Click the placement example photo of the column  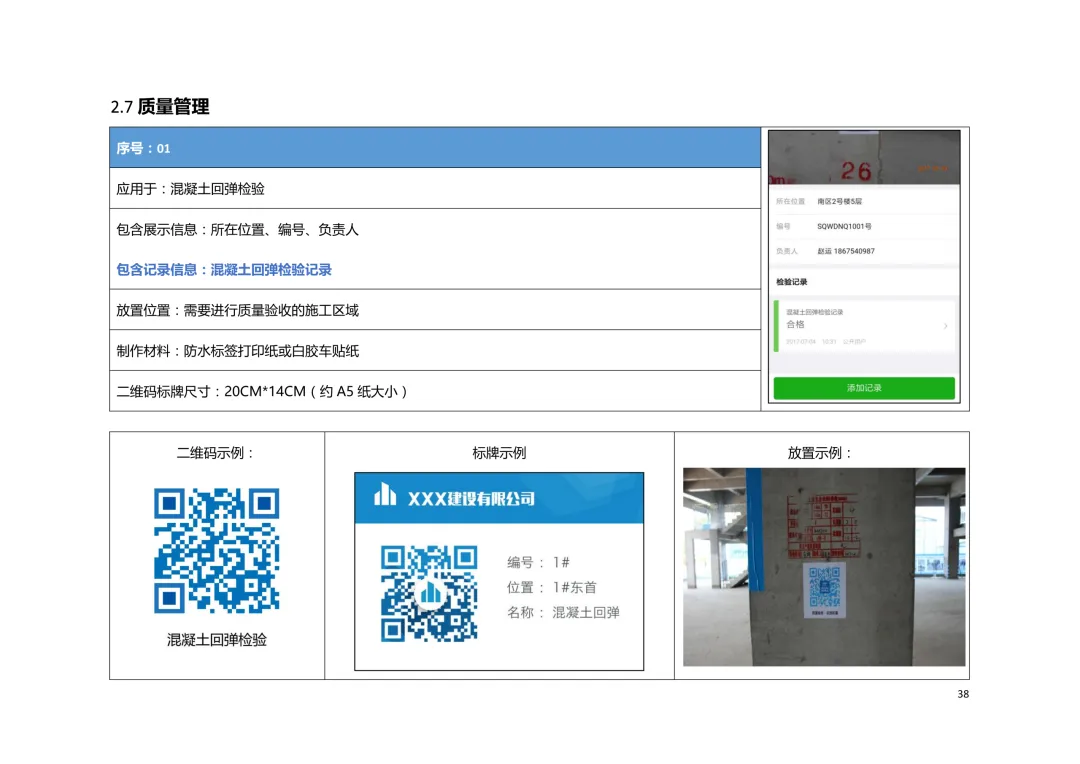[824, 567]
